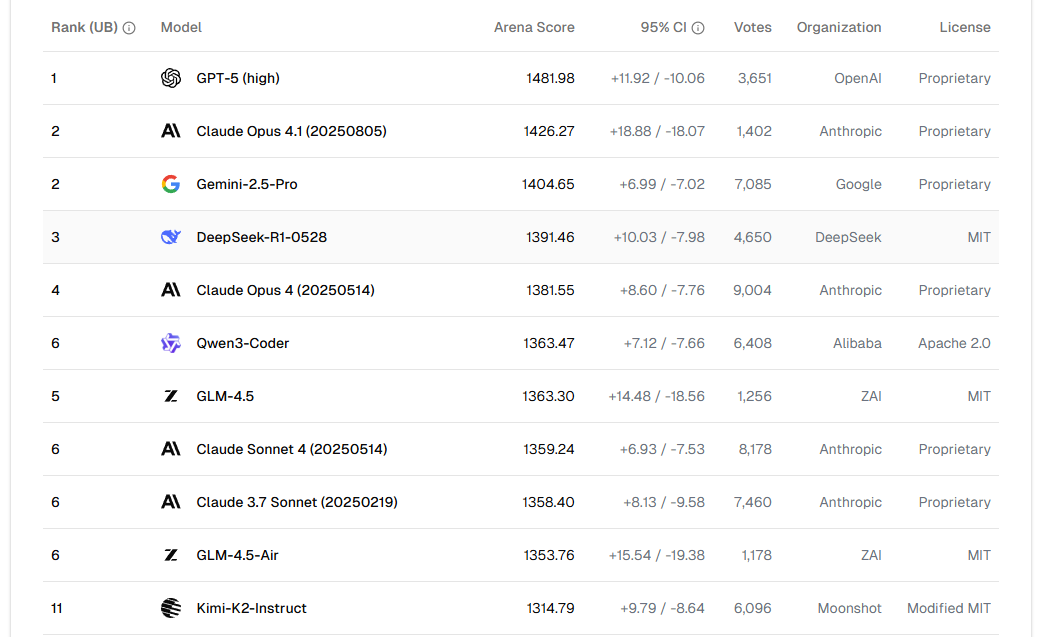Open the GPT-5 (high) model link
The image size is (1050, 637).
pyautogui.click(x=238, y=78)
